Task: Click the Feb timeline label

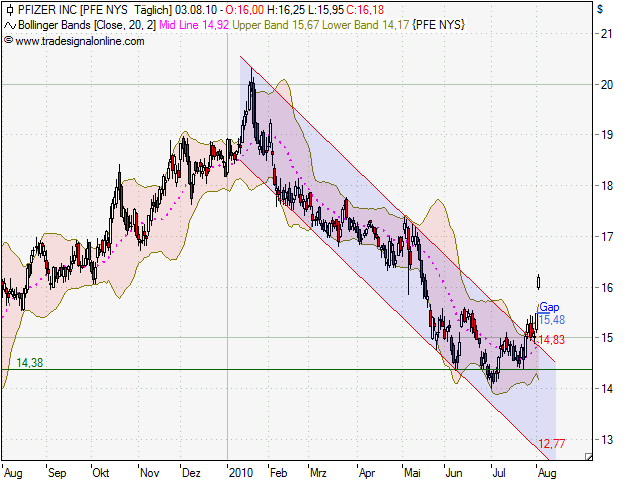Action: [x=278, y=473]
